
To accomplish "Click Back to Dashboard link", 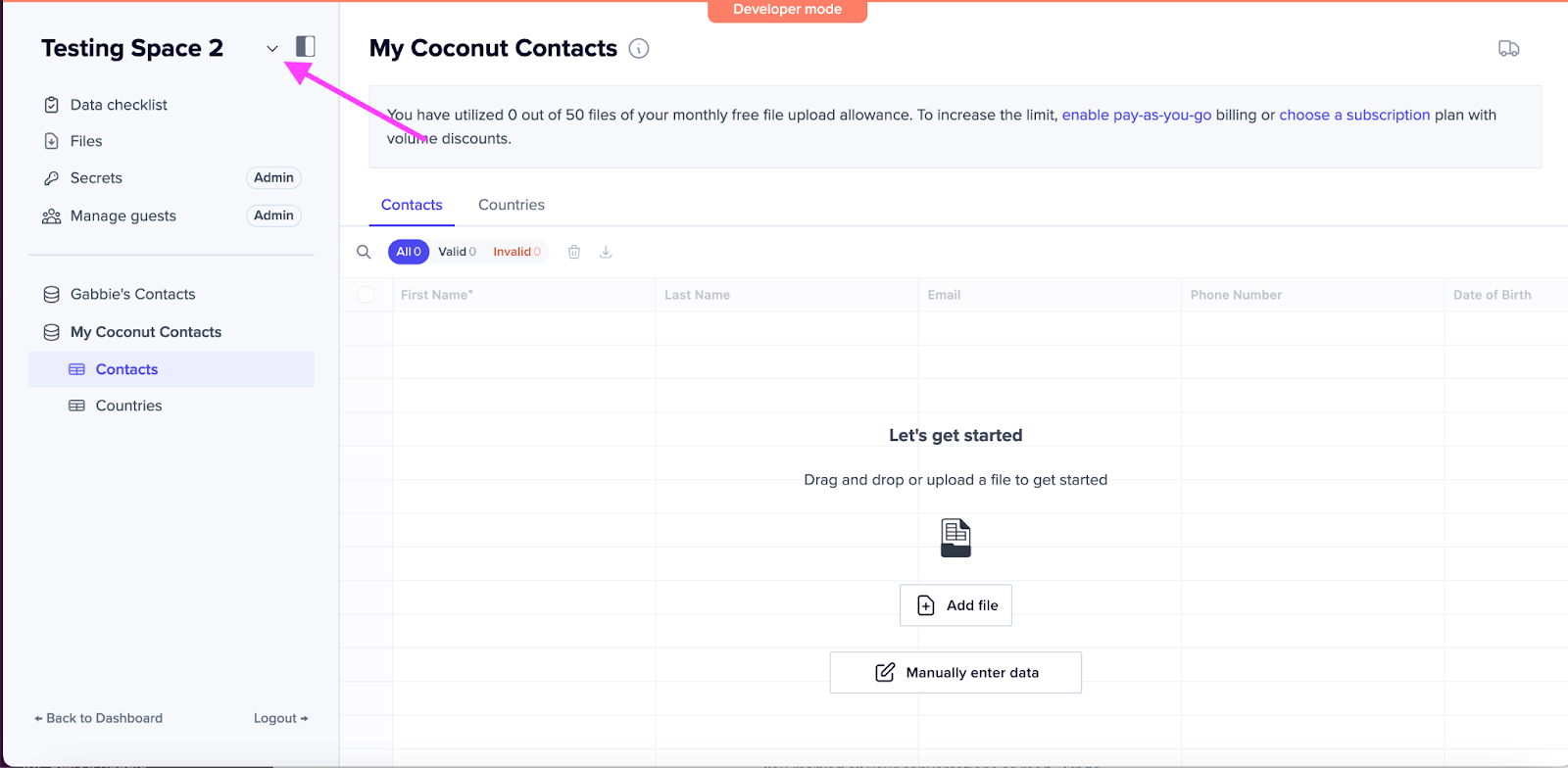I will [x=99, y=718].
